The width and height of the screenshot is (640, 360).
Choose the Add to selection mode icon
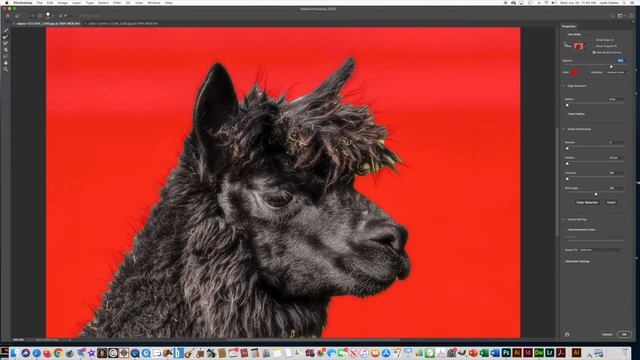33,16
